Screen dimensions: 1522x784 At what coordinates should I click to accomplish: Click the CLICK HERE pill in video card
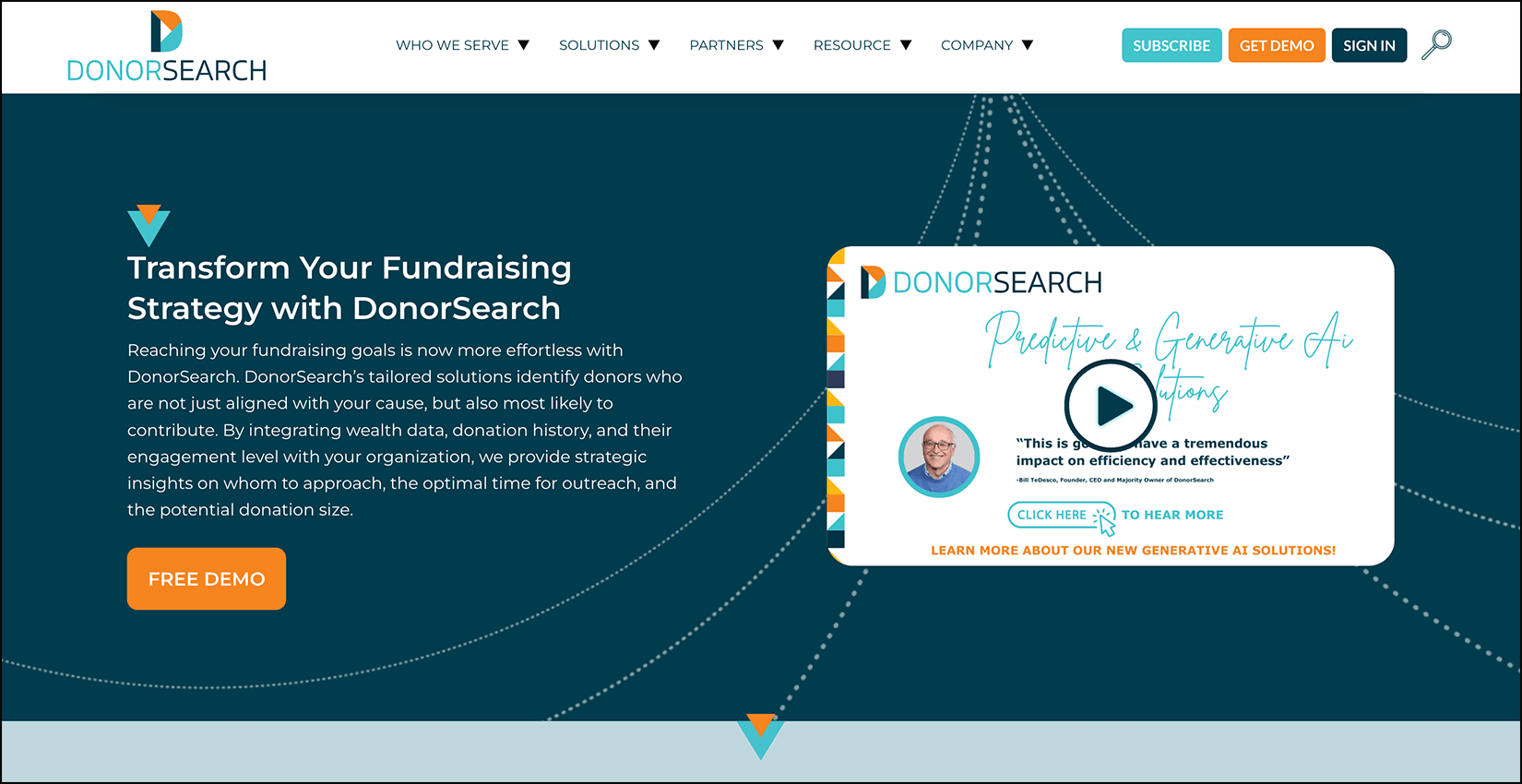(1062, 515)
